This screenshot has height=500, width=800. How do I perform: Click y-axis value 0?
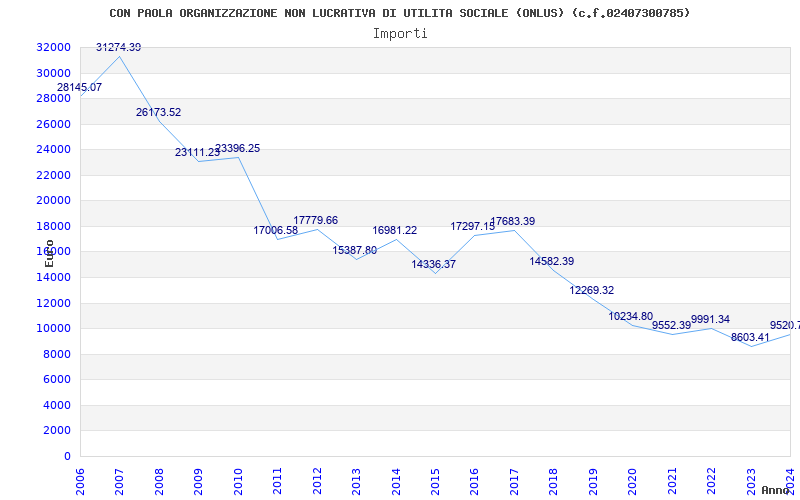pyautogui.click(x=67, y=456)
